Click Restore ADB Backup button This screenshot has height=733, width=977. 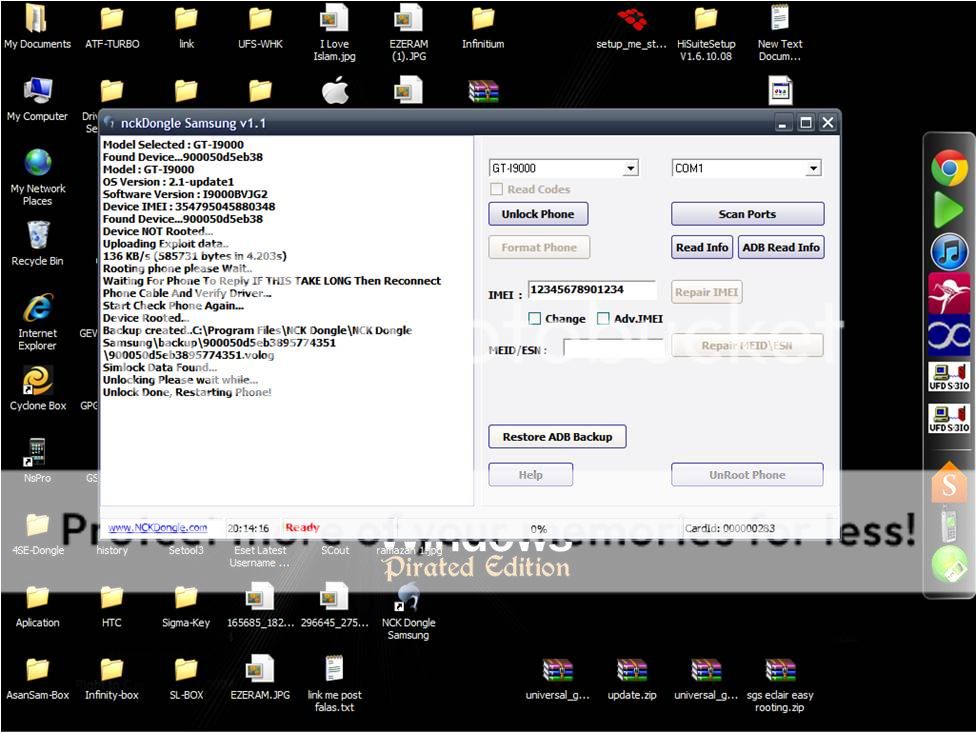point(557,437)
